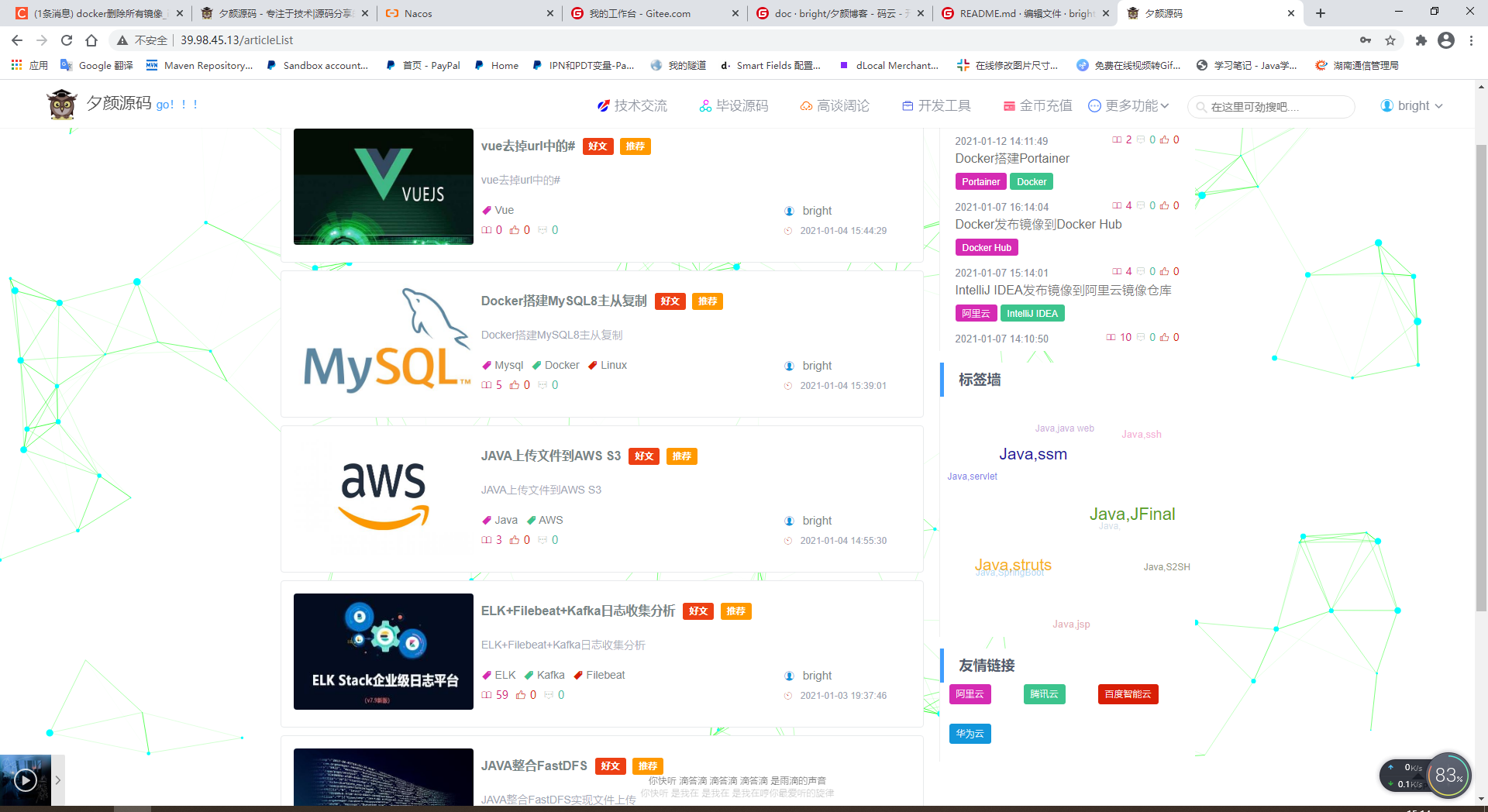Open 腾讯云 friendly link button
Screen dimensions: 1488x812
[x=1044, y=694]
